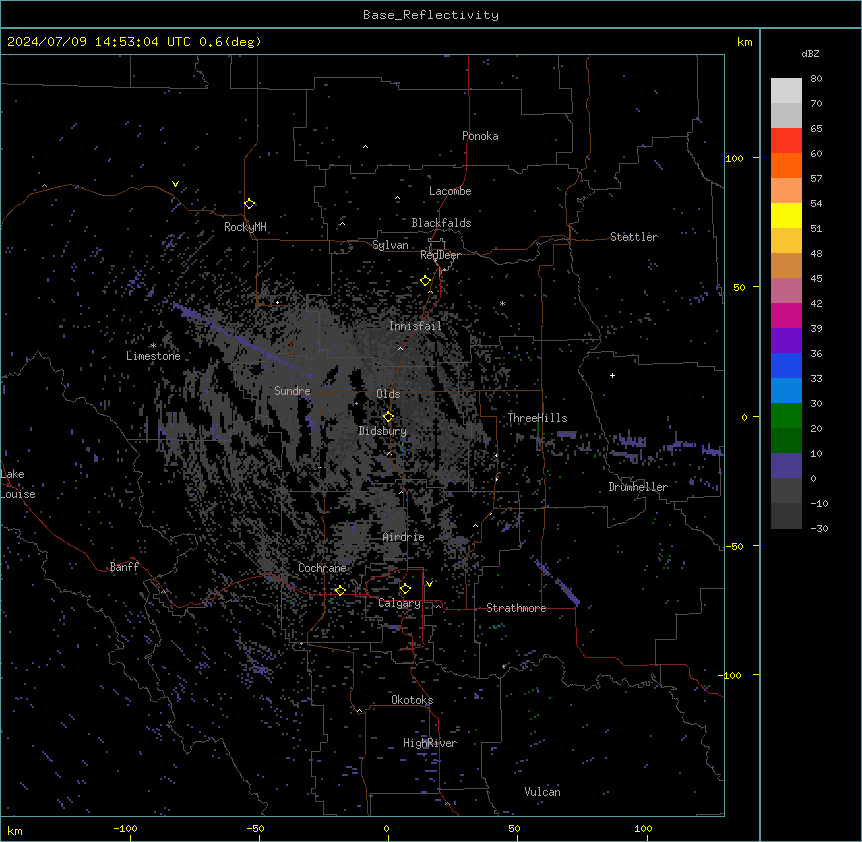Image resolution: width=862 pixels, height=842 pixels.
Task: Click the red 60-65 dBZ legend swatch
Action: click(x=786, y=140)
